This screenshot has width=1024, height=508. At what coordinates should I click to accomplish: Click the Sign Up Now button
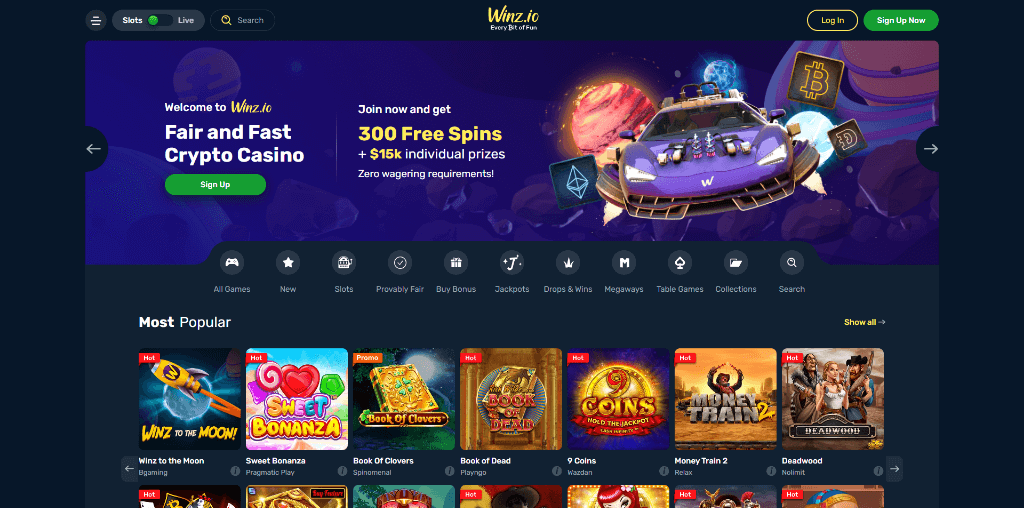[901, 20]
